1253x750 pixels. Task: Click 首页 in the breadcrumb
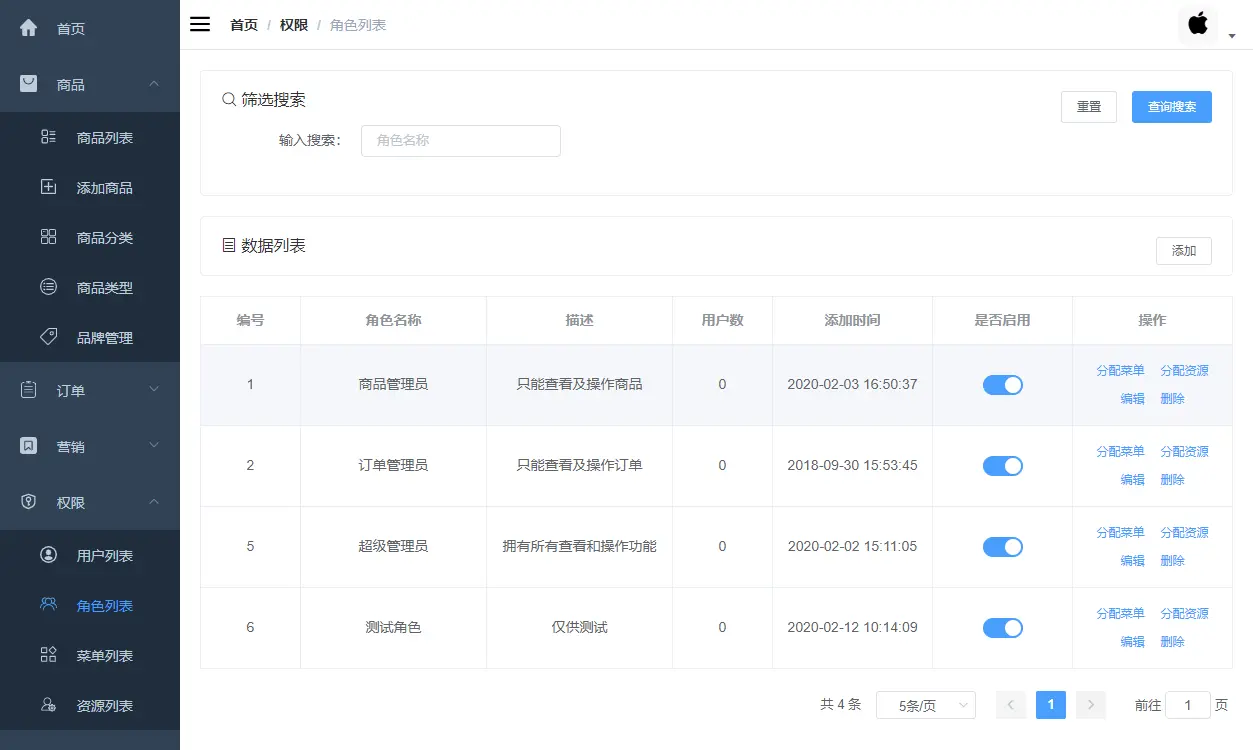pos(244,25)
